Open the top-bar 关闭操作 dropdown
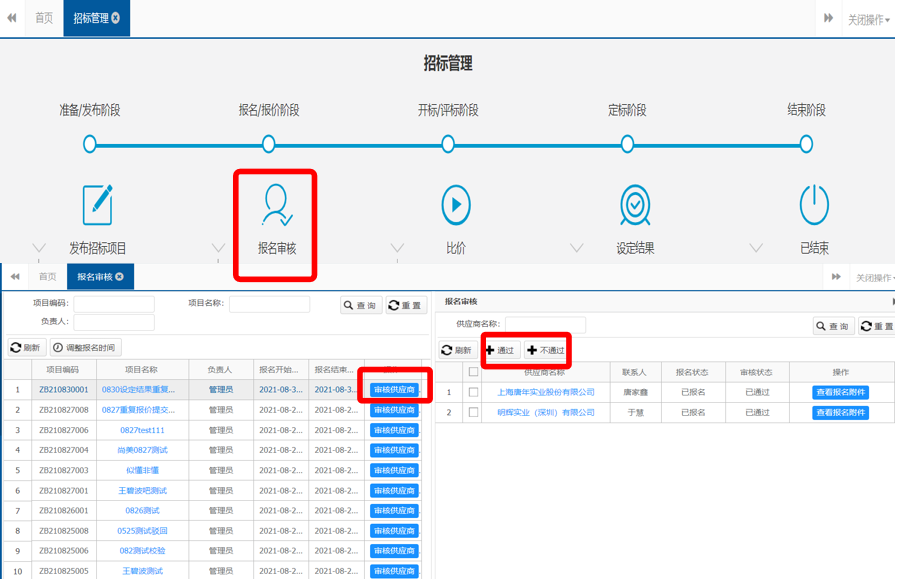Image resolution: width=897 pixels, height=587 pixels. pos(868,19)
